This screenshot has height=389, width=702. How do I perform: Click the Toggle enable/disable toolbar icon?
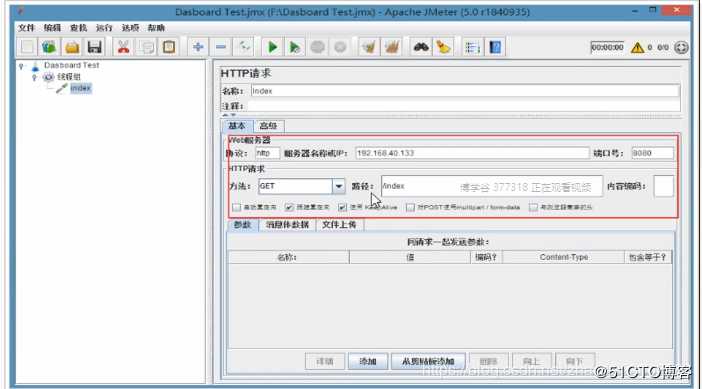pos(244,47)
